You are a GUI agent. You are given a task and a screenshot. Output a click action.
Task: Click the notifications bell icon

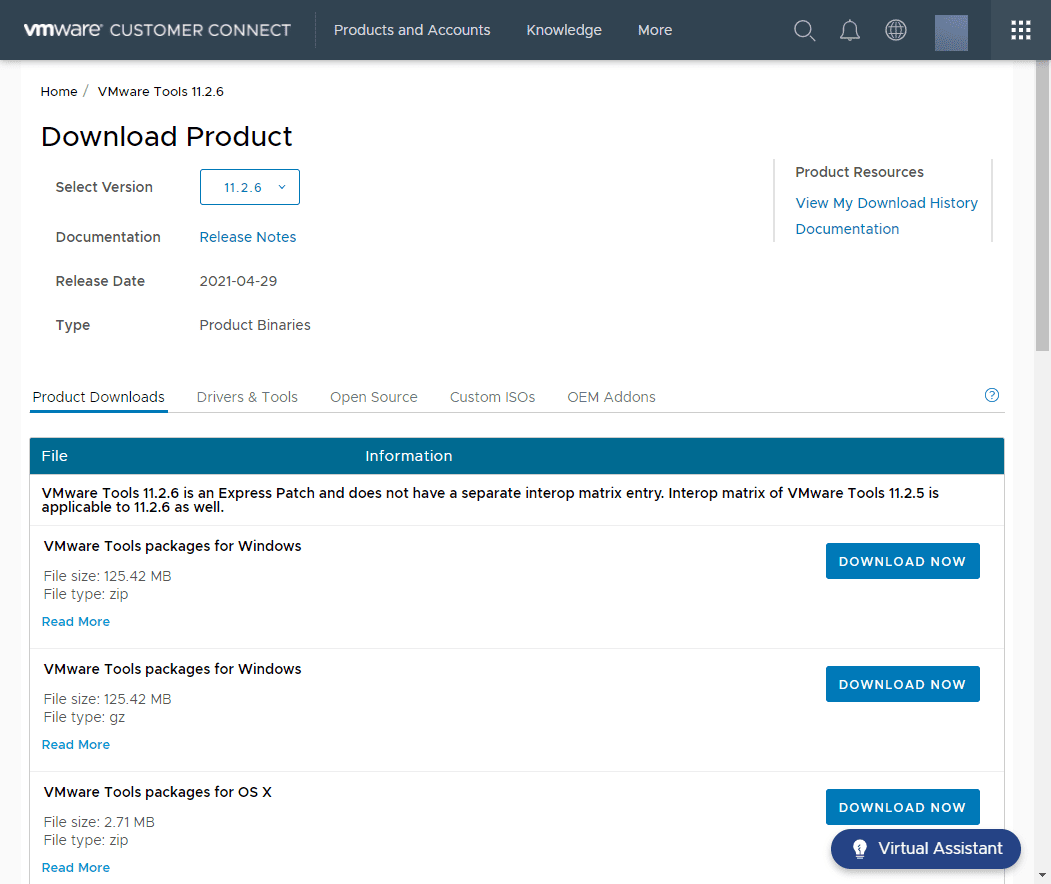849,30
